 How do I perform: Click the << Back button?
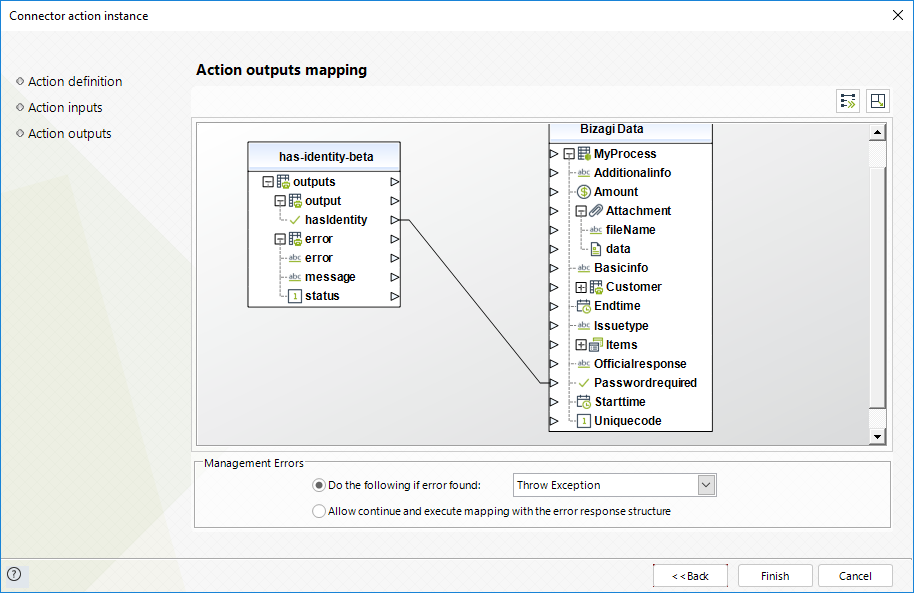click(x=690, y=576)
